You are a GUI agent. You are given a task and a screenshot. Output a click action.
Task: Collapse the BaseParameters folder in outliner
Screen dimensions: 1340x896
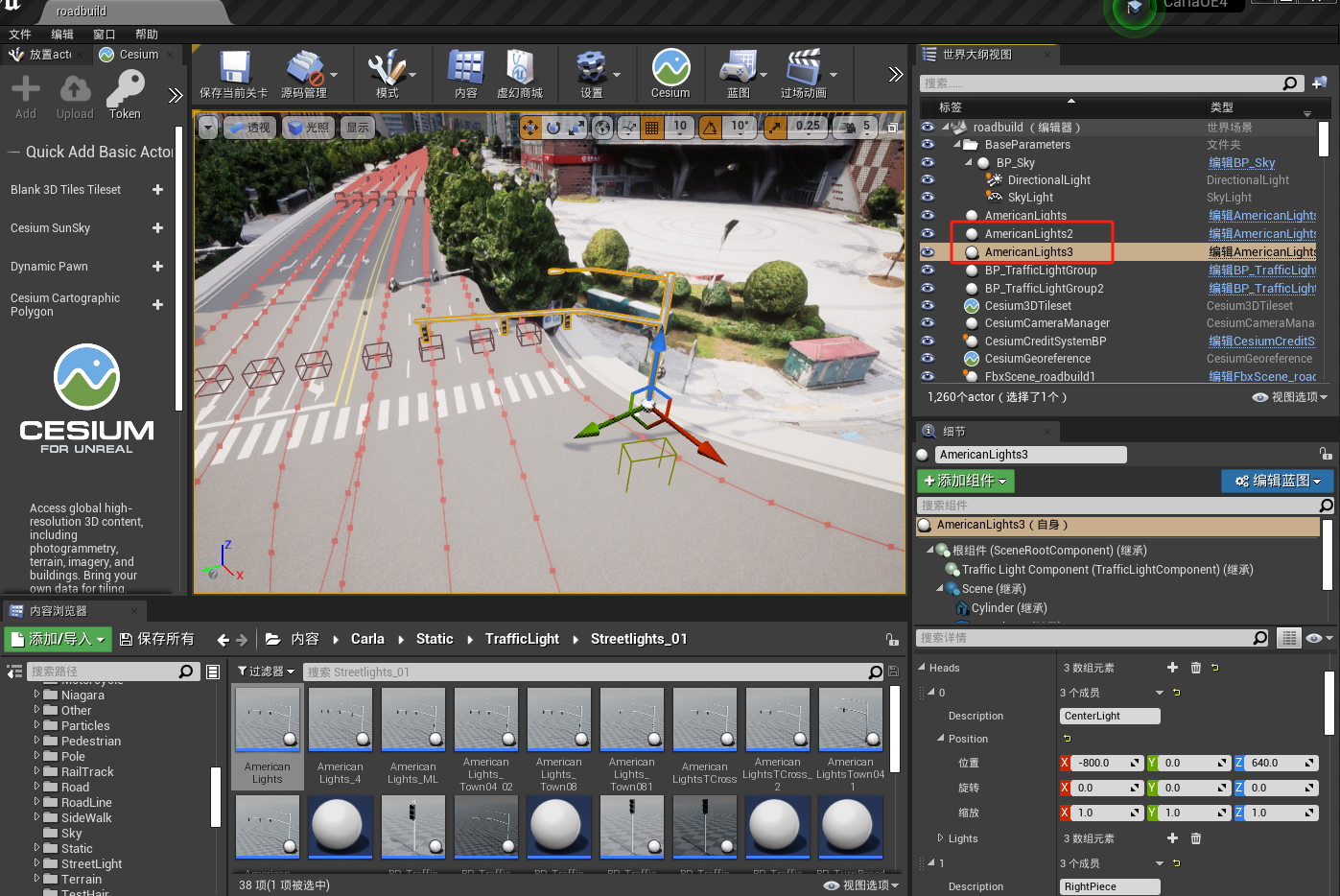(x=957, y=145)
